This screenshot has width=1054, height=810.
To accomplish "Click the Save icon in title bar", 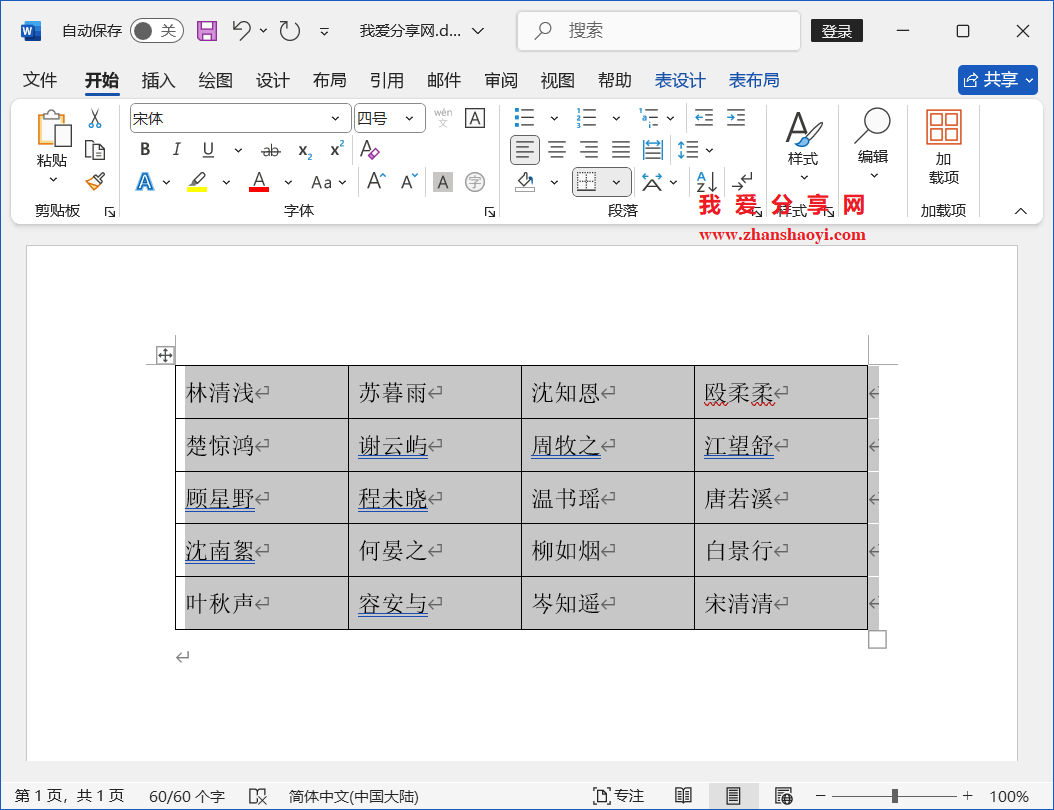I will pyautogui.click(x=207, y=31).
